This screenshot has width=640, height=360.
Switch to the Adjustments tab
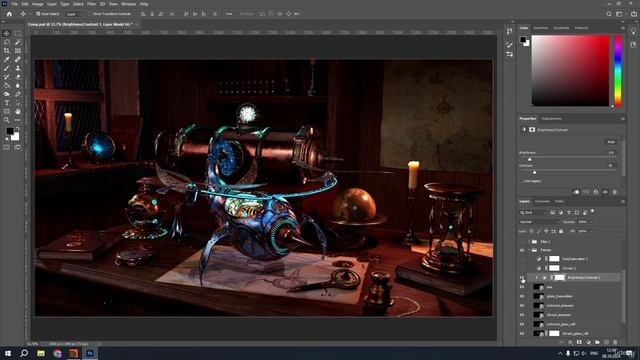[551, 119]
